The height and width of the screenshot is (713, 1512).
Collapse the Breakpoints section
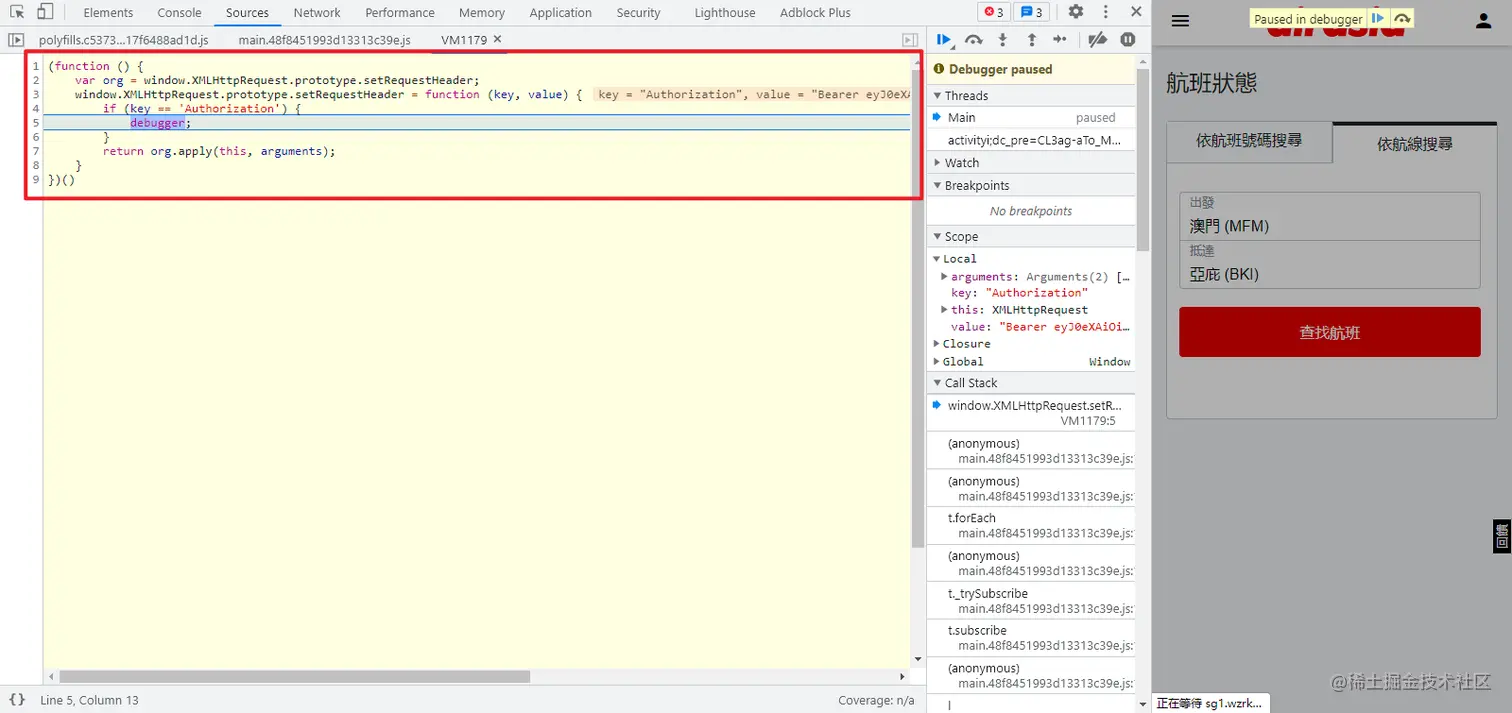coord(1031,186)
